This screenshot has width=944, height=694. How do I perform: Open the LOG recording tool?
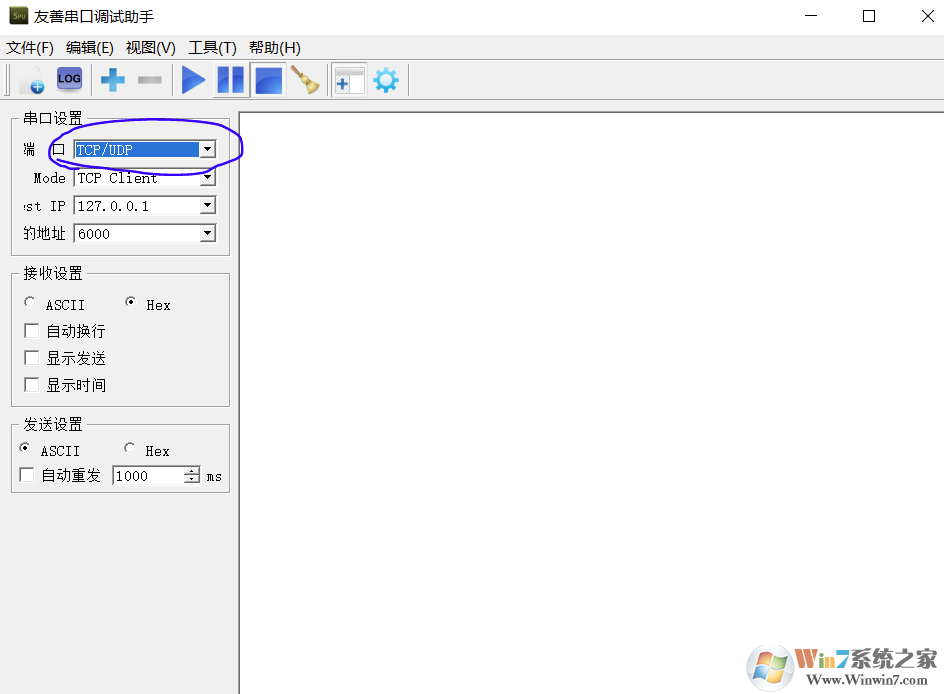pos(69,79)
